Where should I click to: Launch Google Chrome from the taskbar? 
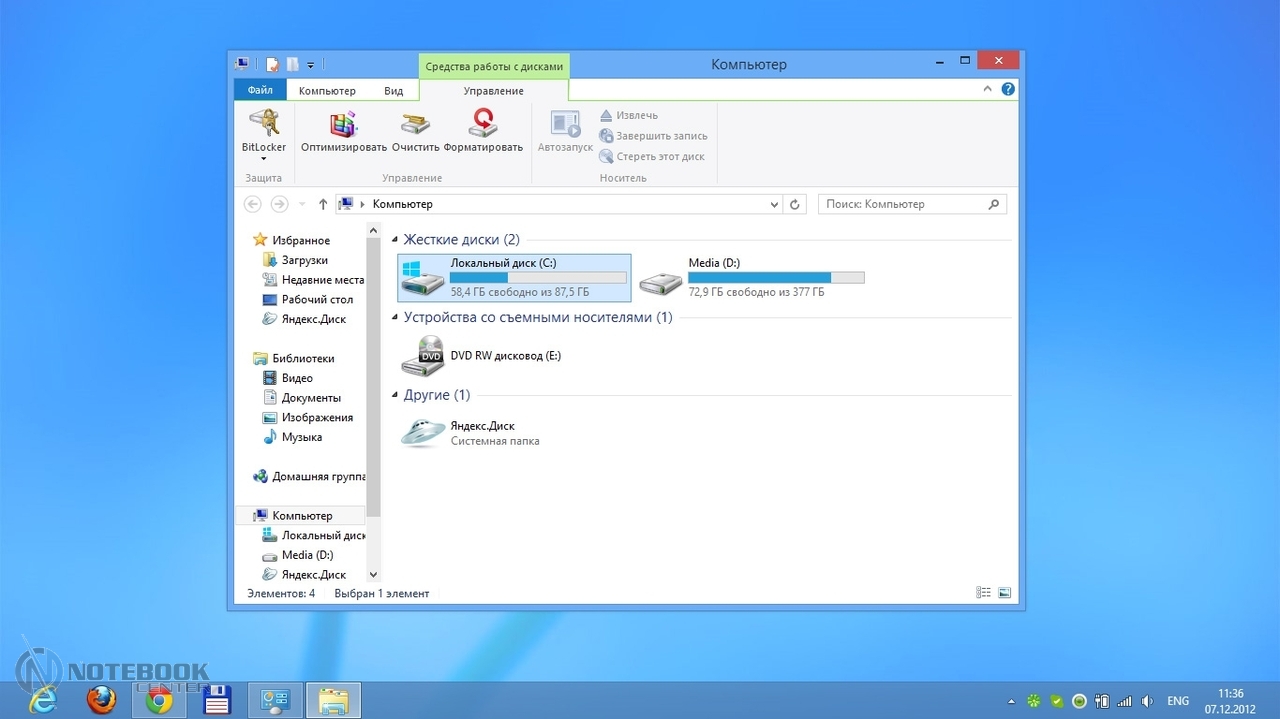(x=159, y=701)
